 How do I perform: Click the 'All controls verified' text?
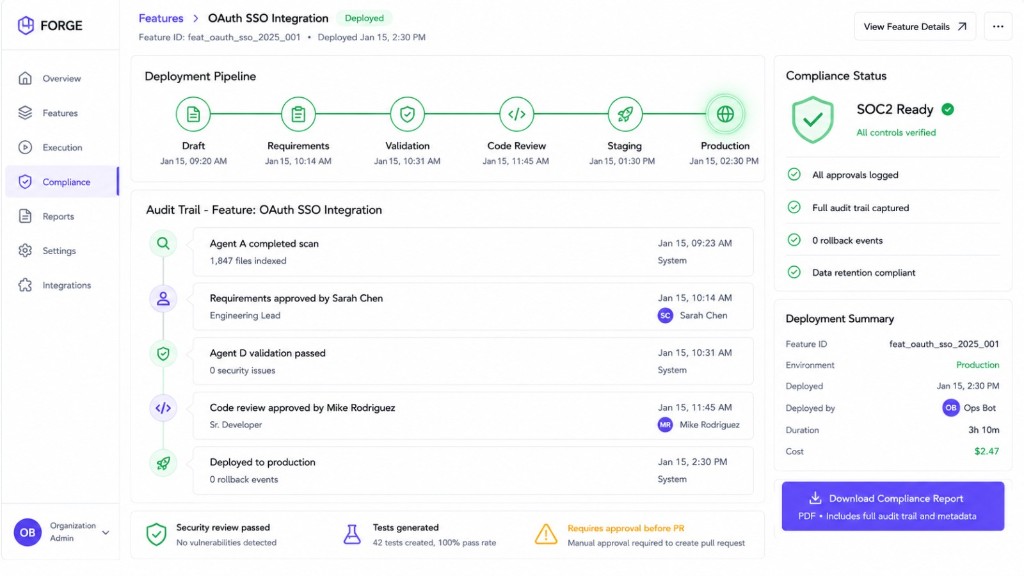coord(896,133)
